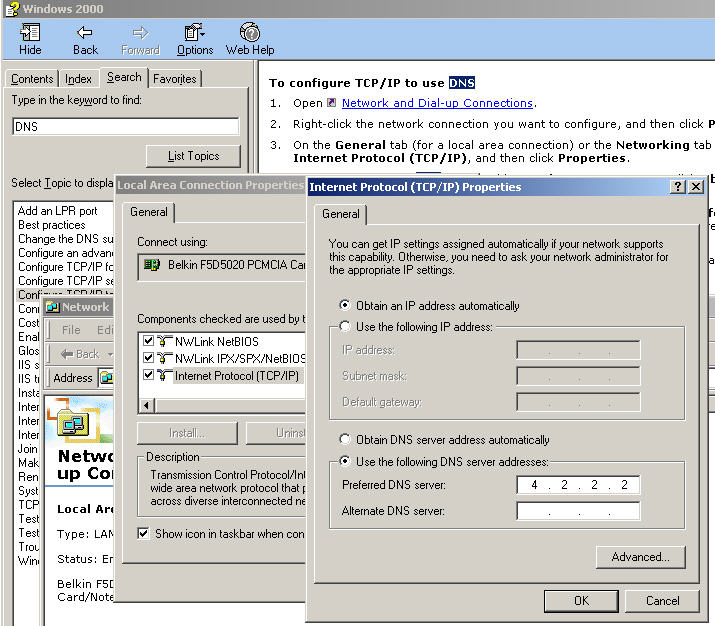Image resolution: width=715 pixels, height=626 pixels.
Task: Select the 'Change the DNS su' topic
Action: (65, 239)
